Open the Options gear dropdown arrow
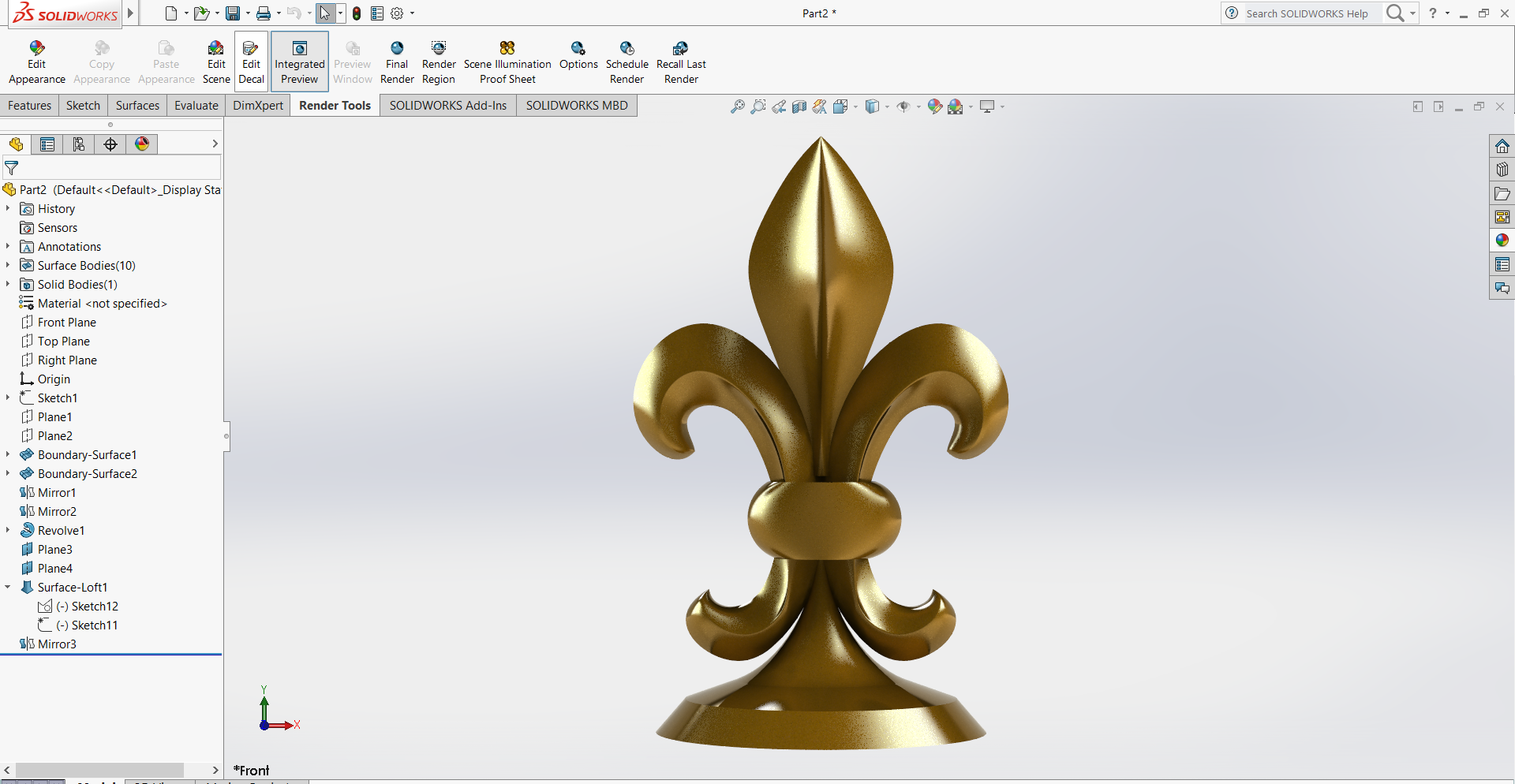Screen dimensions: 1515x784 pos(412,13)
